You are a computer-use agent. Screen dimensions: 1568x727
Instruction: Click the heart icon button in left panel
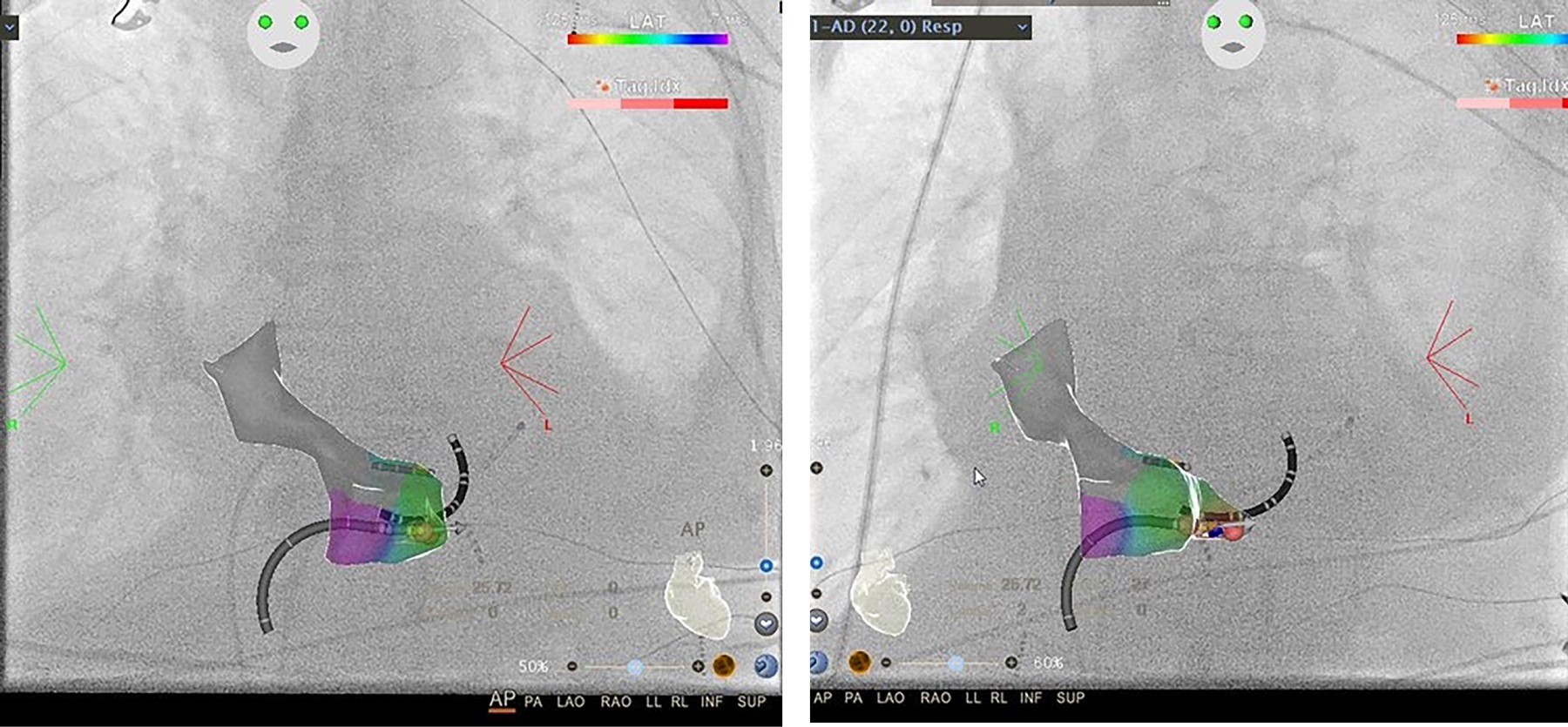pos(766,623)
